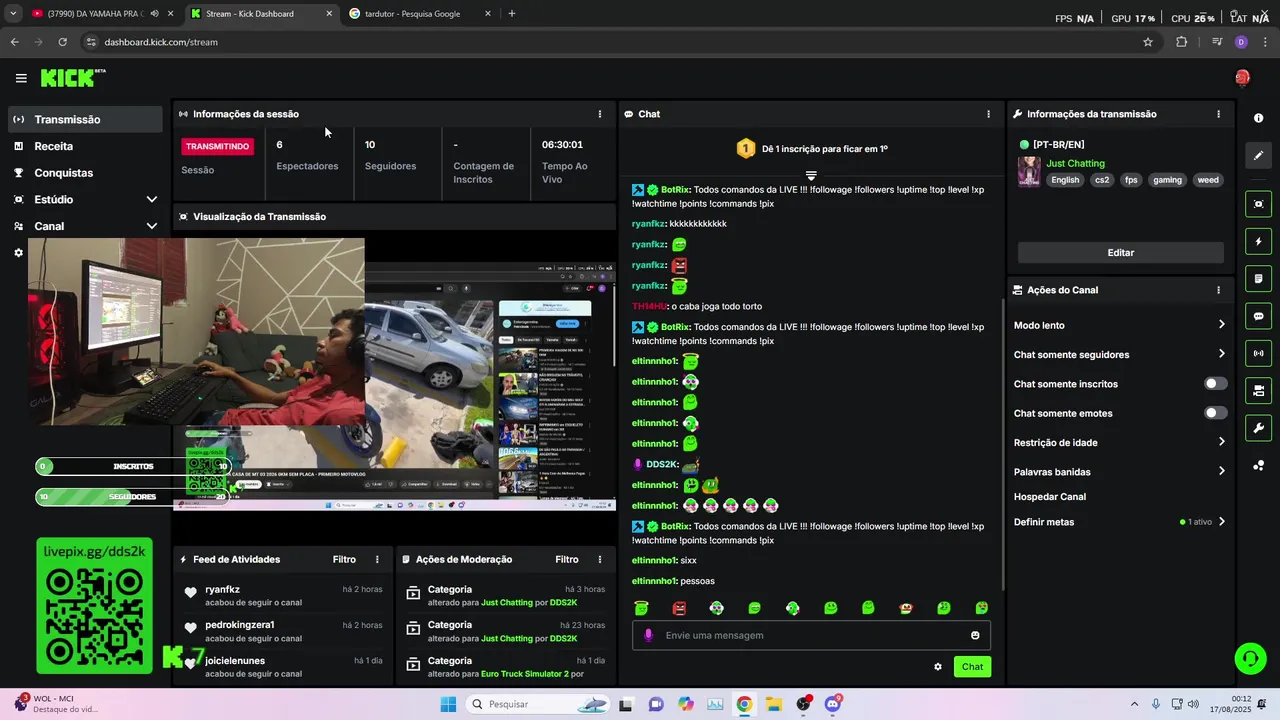This screenshot has width=1280, height=720.
Task: Click Hospedar Canal
Action: click(x=1050, y=497)
